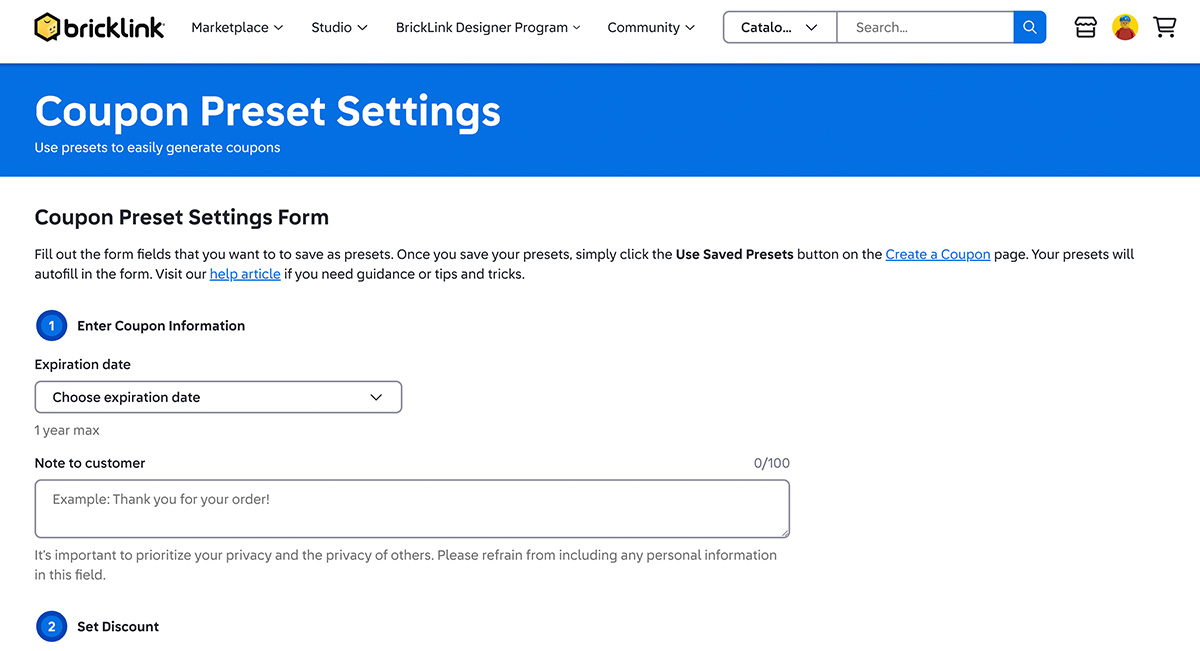The image size is (1200, 651).
Task: Open the user avatar profile menu
Action: tap(1125, 28)
